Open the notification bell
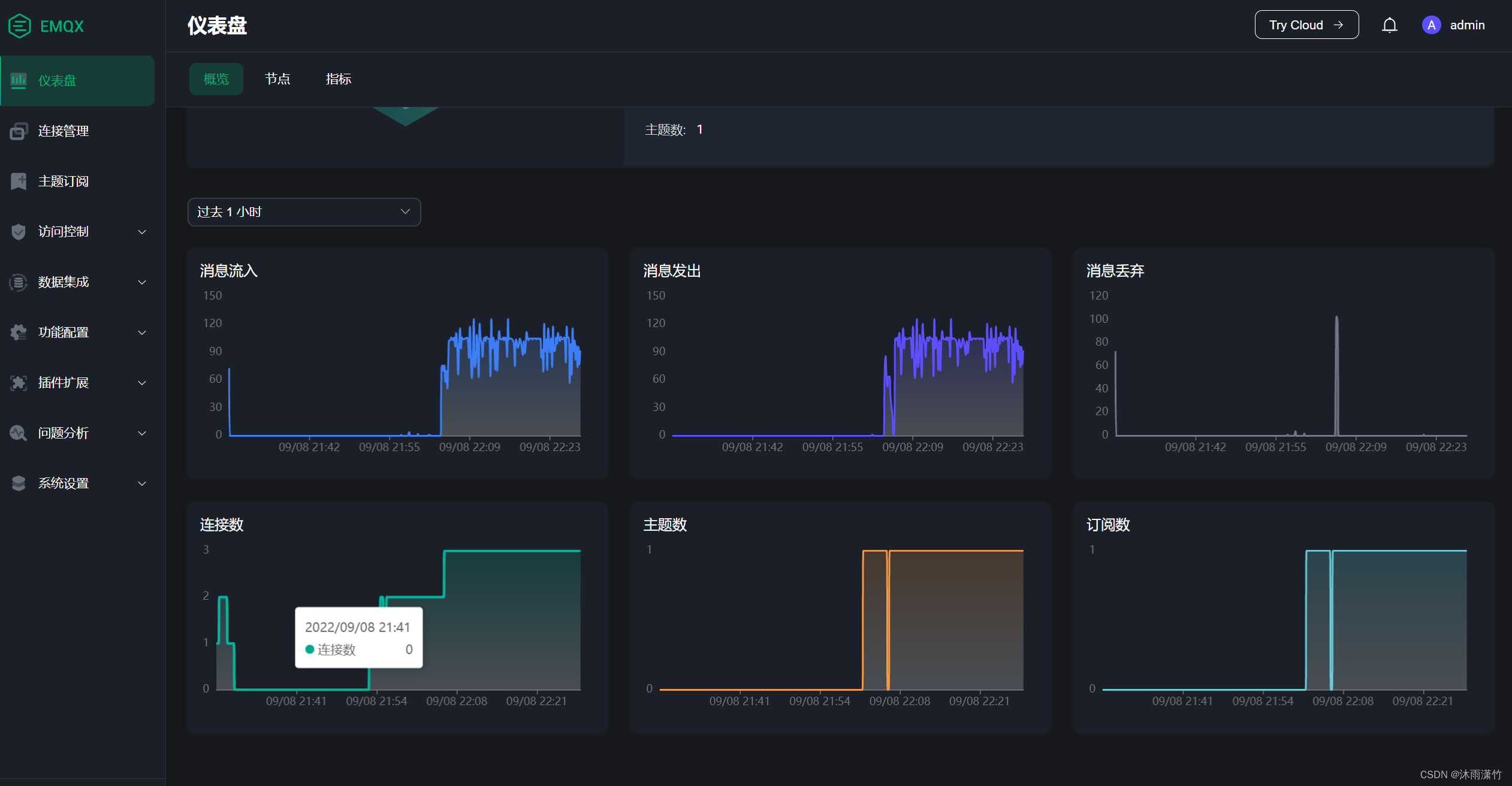 point(1389,25)
